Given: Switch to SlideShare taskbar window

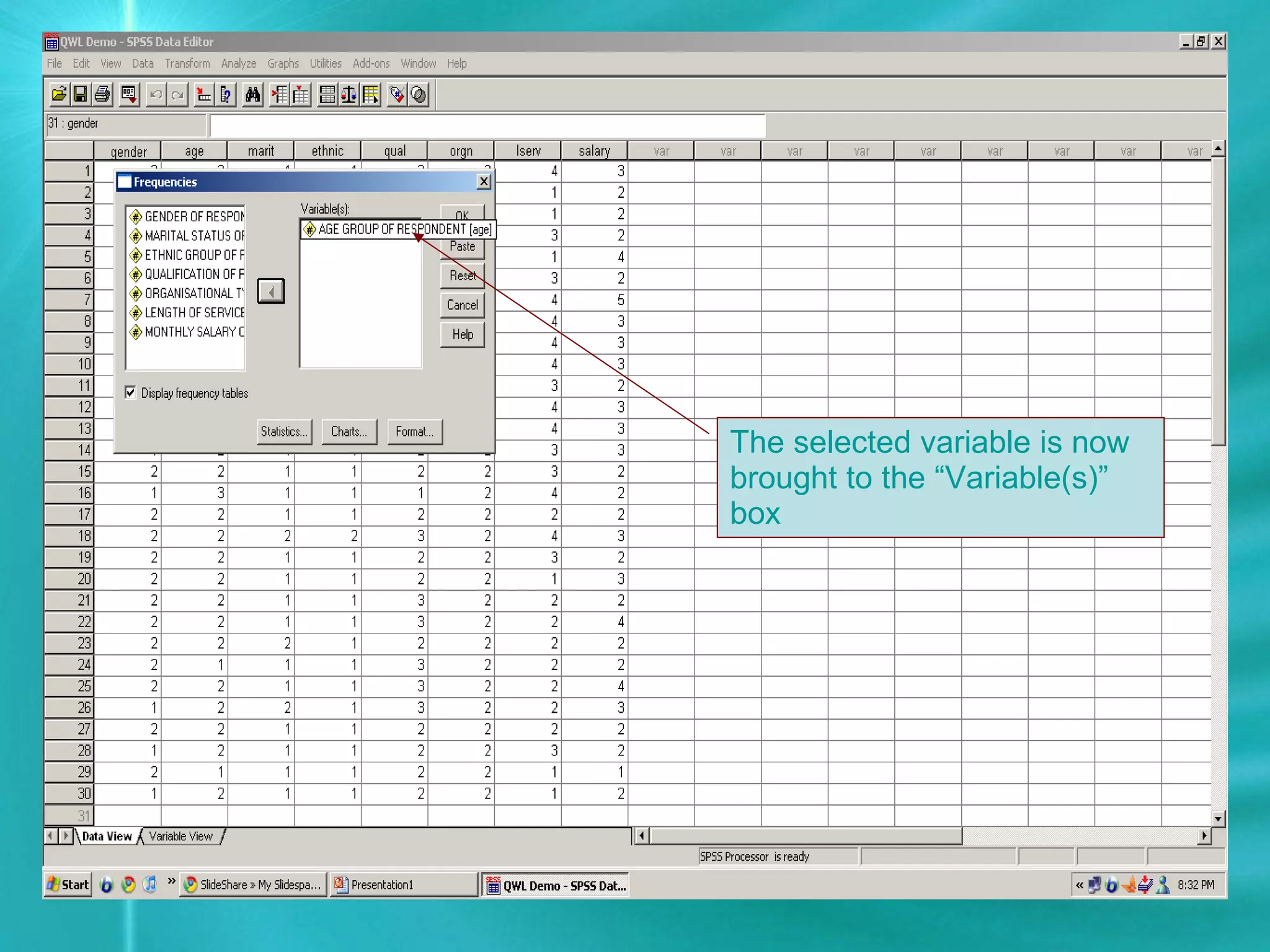Looking at the screenshot, I should pos(254,884).
